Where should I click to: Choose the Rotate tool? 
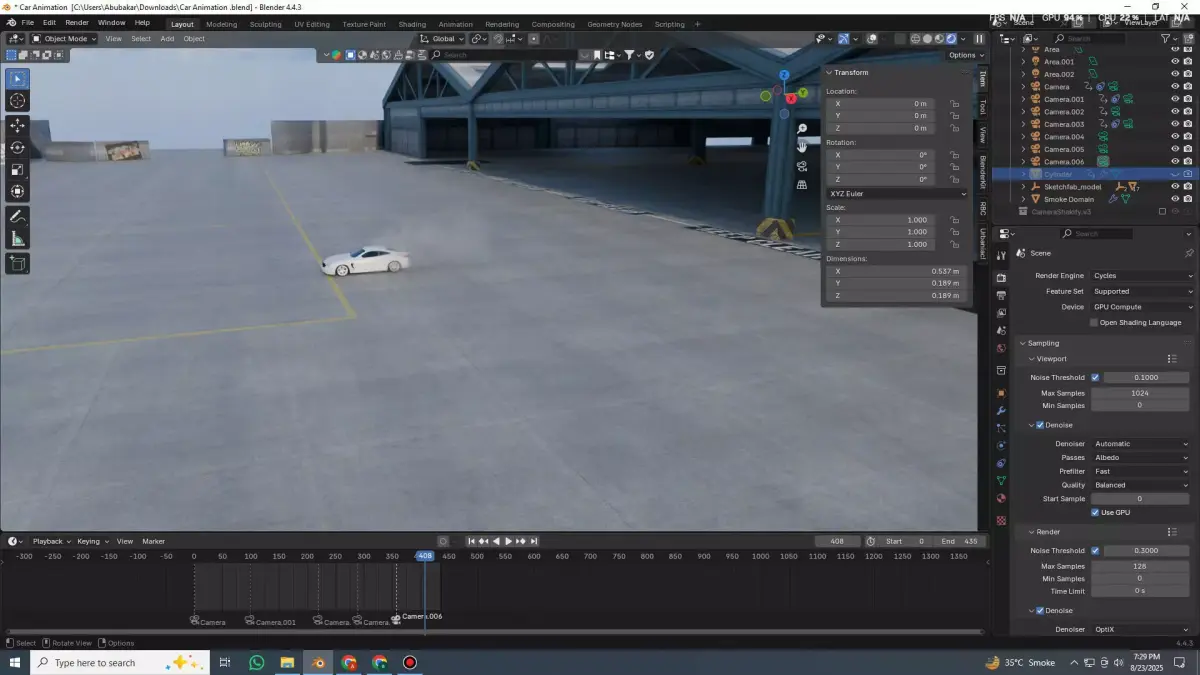[x=18, y=147]
